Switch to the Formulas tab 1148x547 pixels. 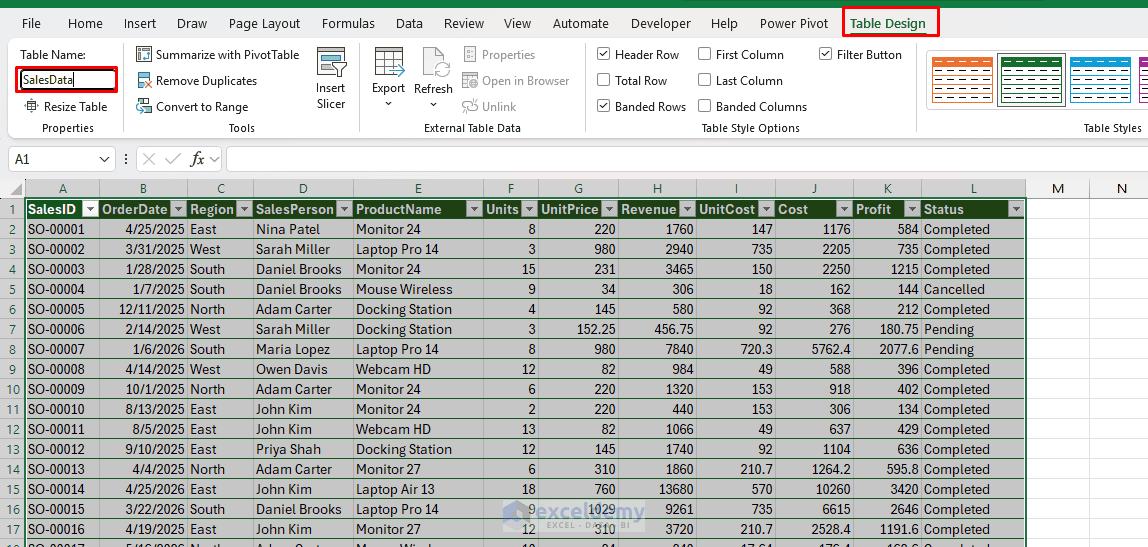coord(348,23)
